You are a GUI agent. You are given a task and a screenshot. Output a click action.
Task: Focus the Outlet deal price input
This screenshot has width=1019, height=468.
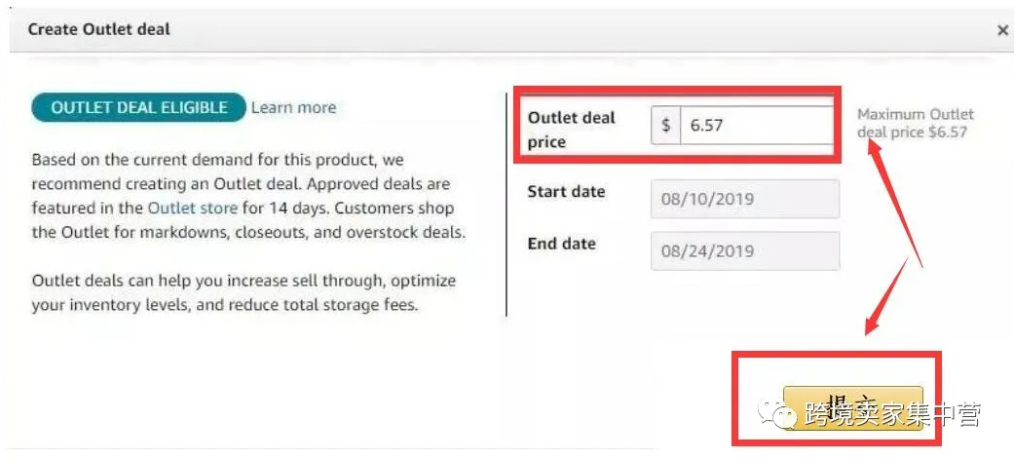pos(755,126)
